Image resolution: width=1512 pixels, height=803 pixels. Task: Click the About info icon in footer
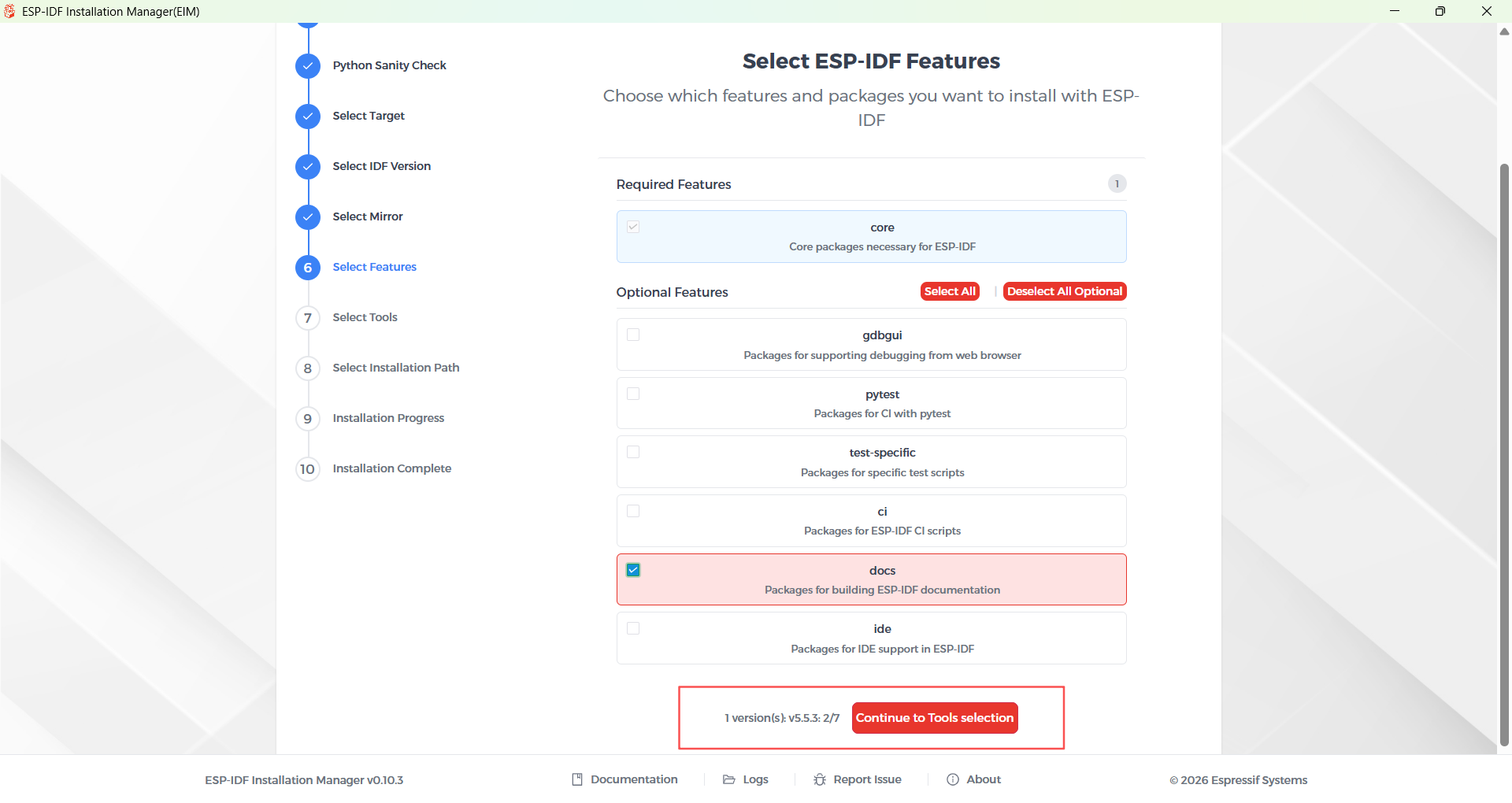[953, 779]
